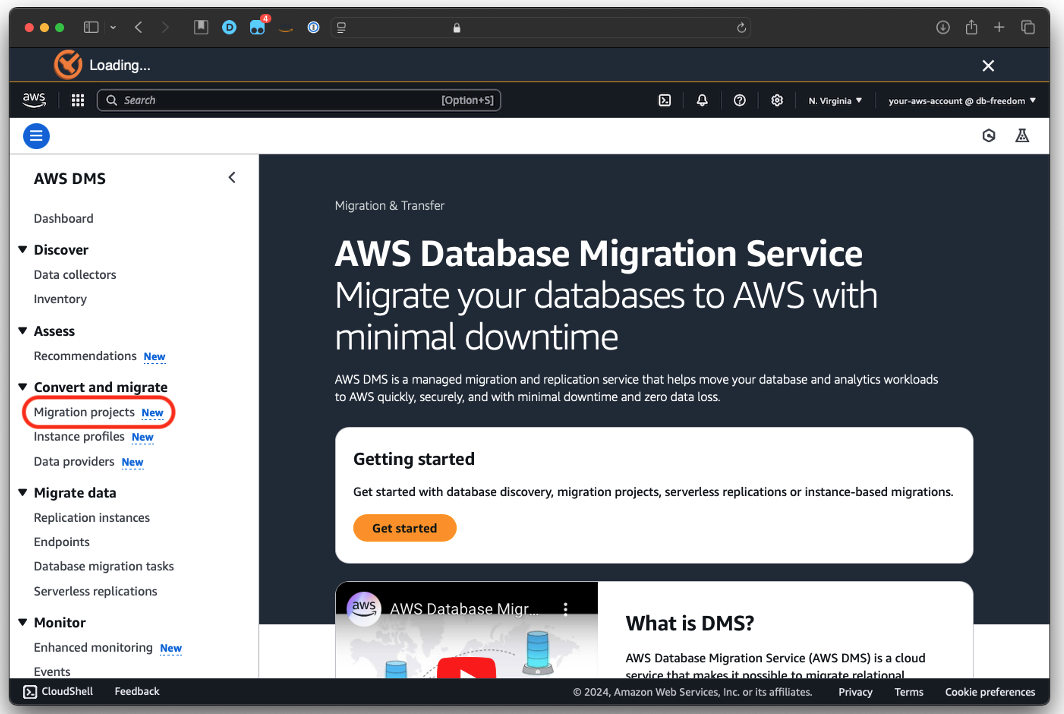1064x714 pixels.
Task: Open a new Safari tab
Action: pyautogui.click(x=999, y=27)
